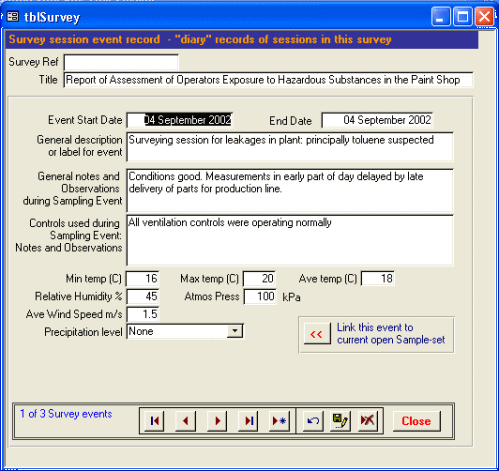This screenshot has height=471, width=499.
Task: Edit the Min temp (C) field
Action: (143, 278)
